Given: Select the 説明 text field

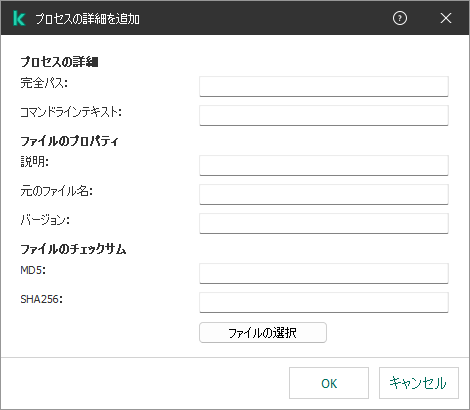Looking at the screenshot, I should pos(324,165).
